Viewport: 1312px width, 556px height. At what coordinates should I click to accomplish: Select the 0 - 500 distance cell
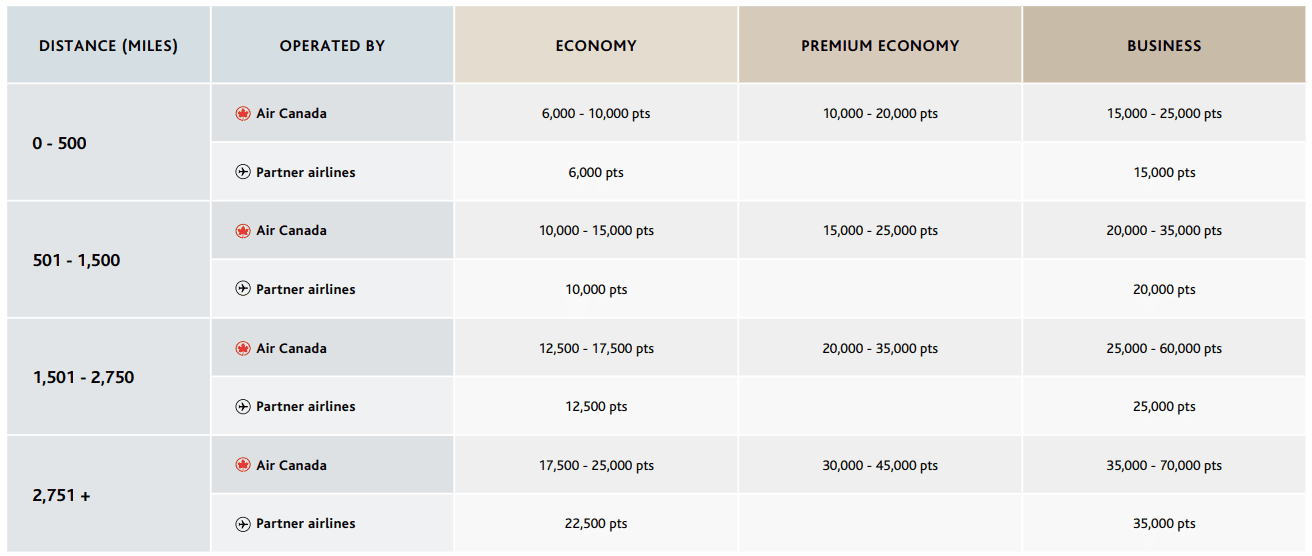[60, 143]
